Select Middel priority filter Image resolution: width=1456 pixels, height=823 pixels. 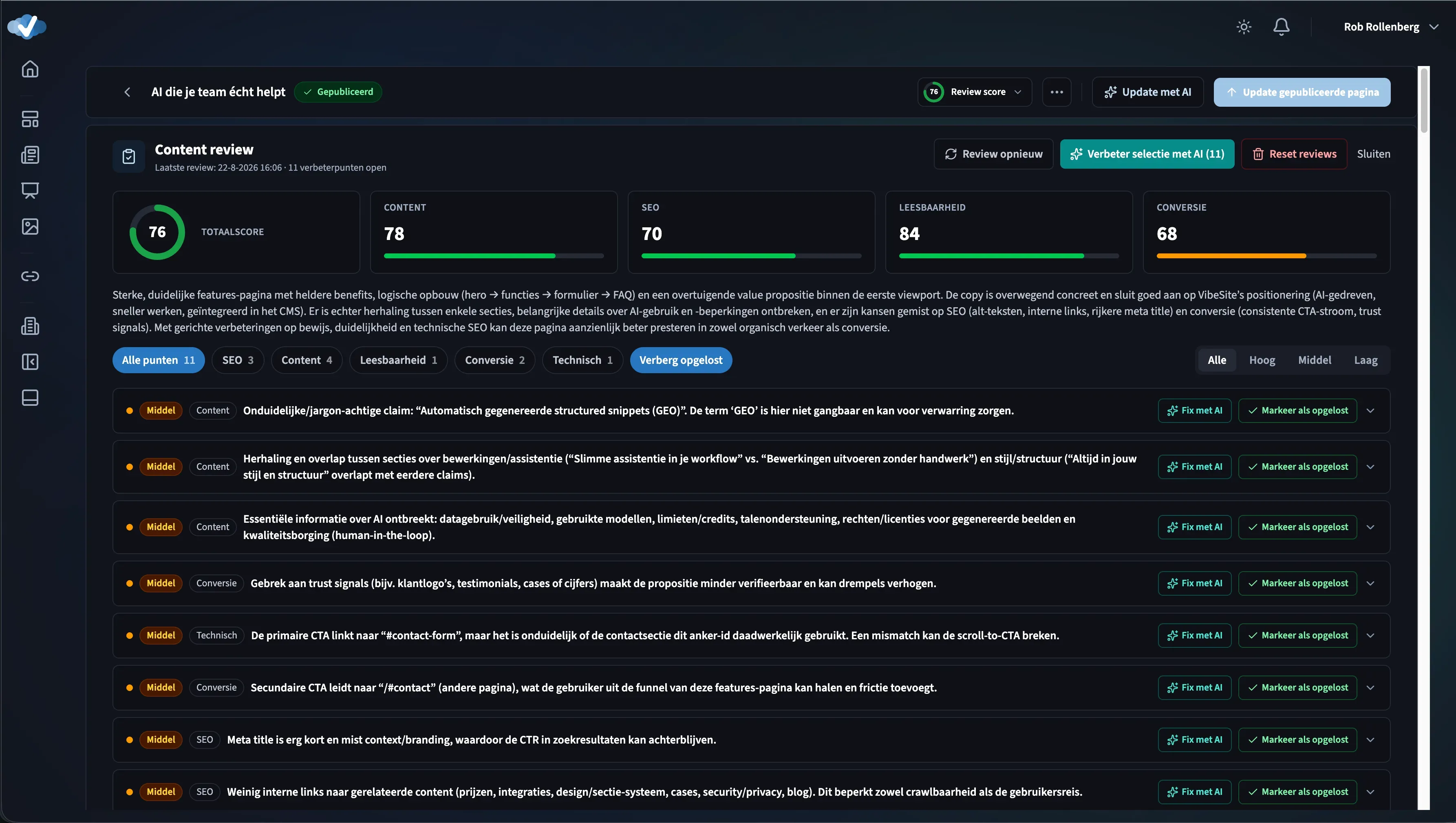tap(1314, 360)
